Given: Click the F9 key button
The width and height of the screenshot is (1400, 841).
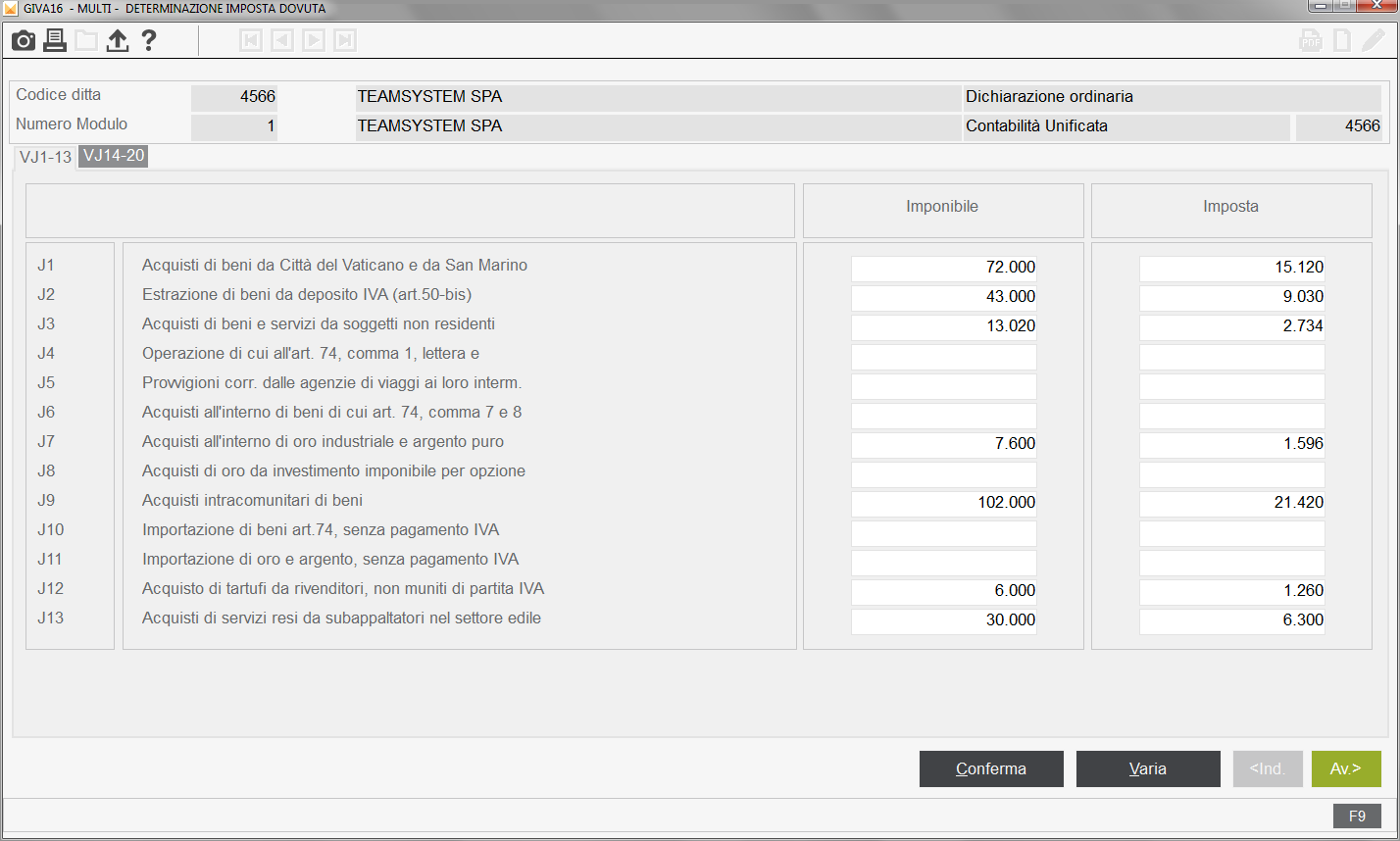Looking at the screenshot, I should [1357, 816].
